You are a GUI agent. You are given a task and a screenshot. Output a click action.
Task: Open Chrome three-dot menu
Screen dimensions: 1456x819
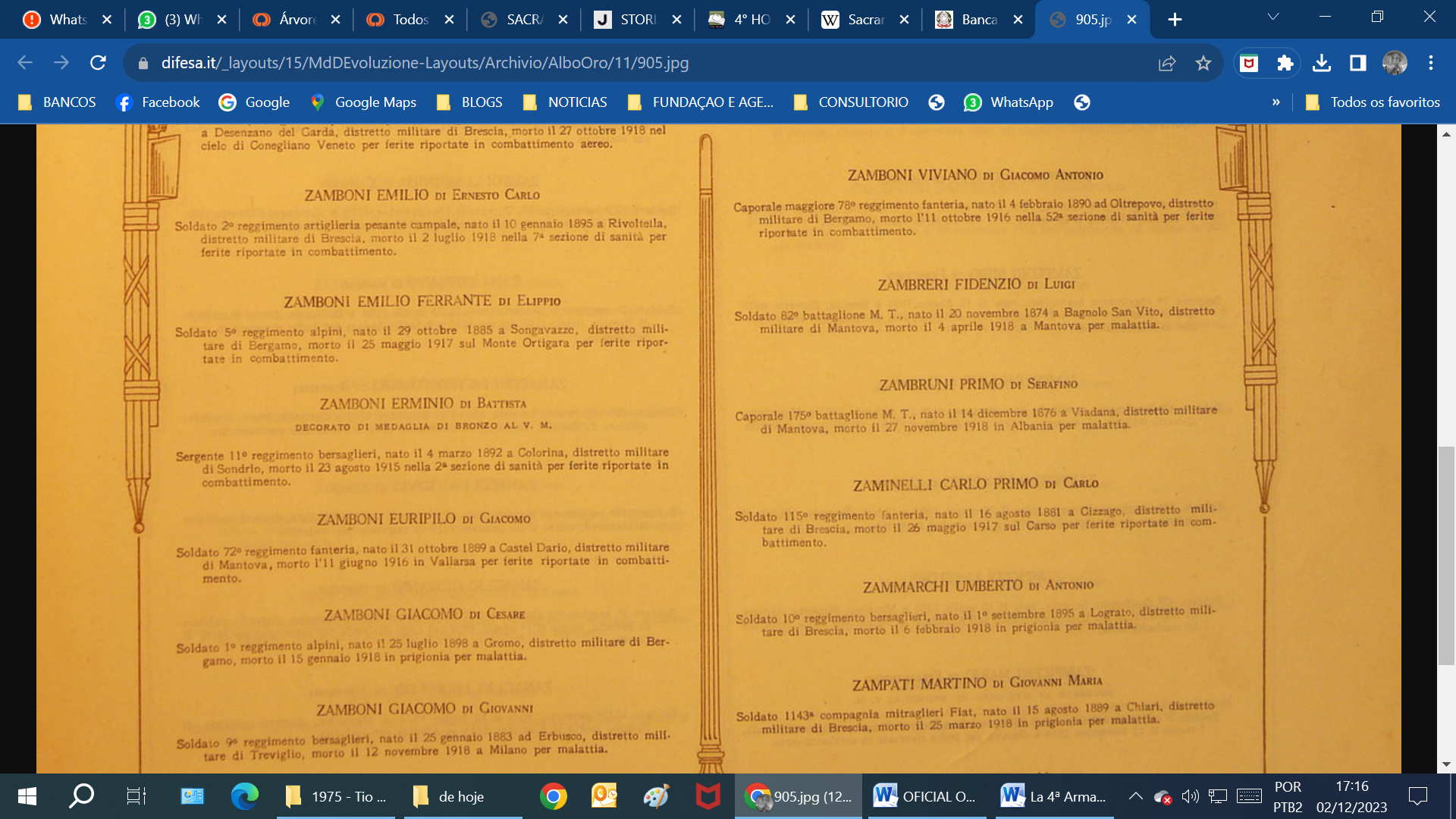click(1431, 63)
